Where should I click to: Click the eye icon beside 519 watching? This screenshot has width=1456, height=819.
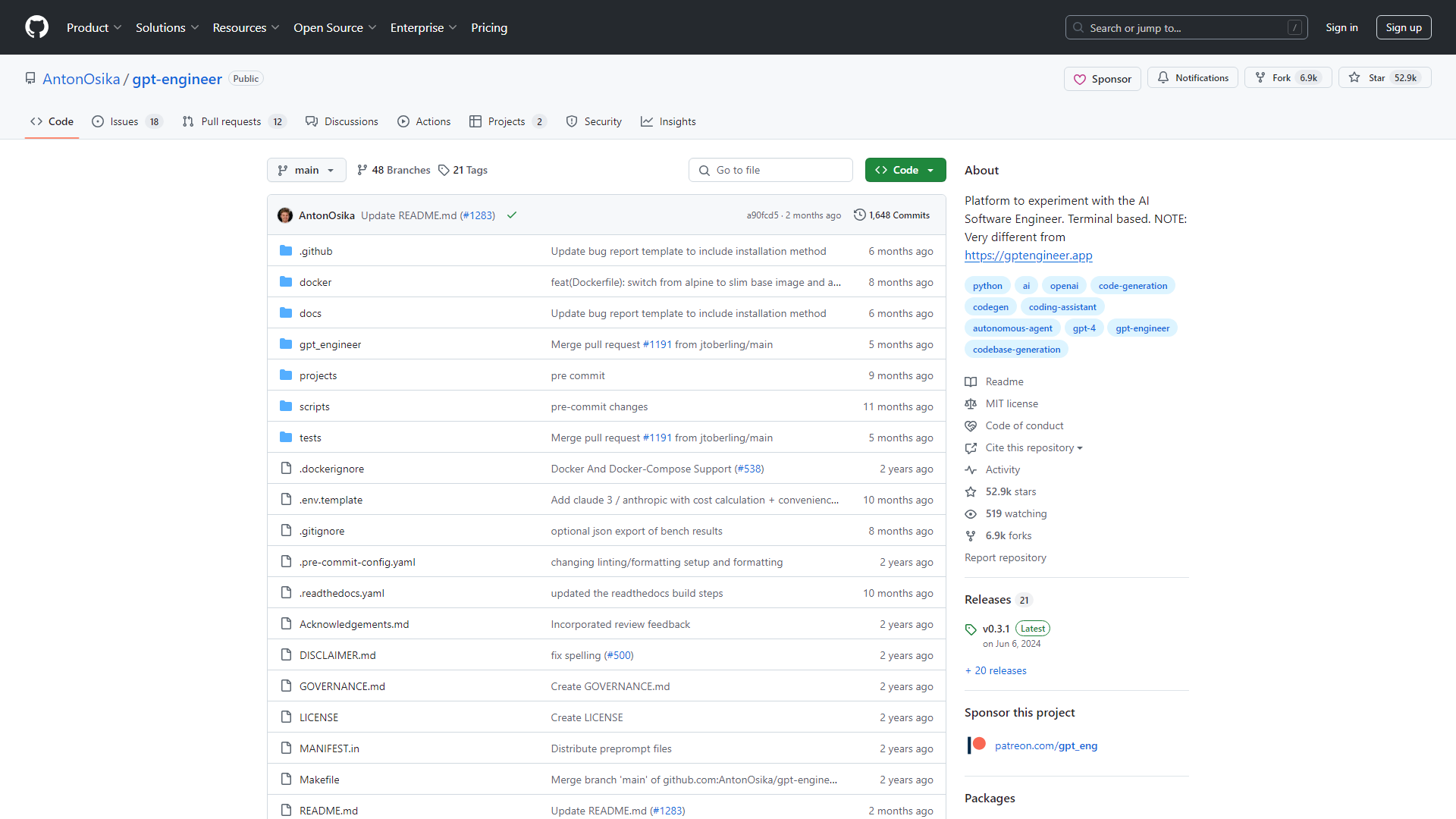[971, 513]
